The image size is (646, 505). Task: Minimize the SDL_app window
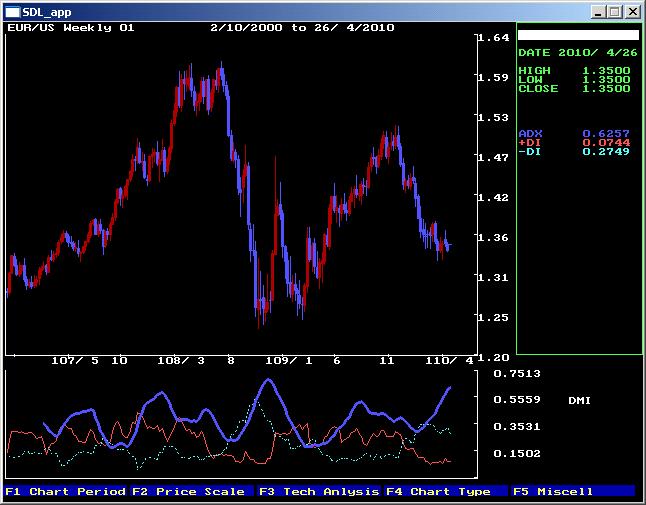click(x=598, y=12)
